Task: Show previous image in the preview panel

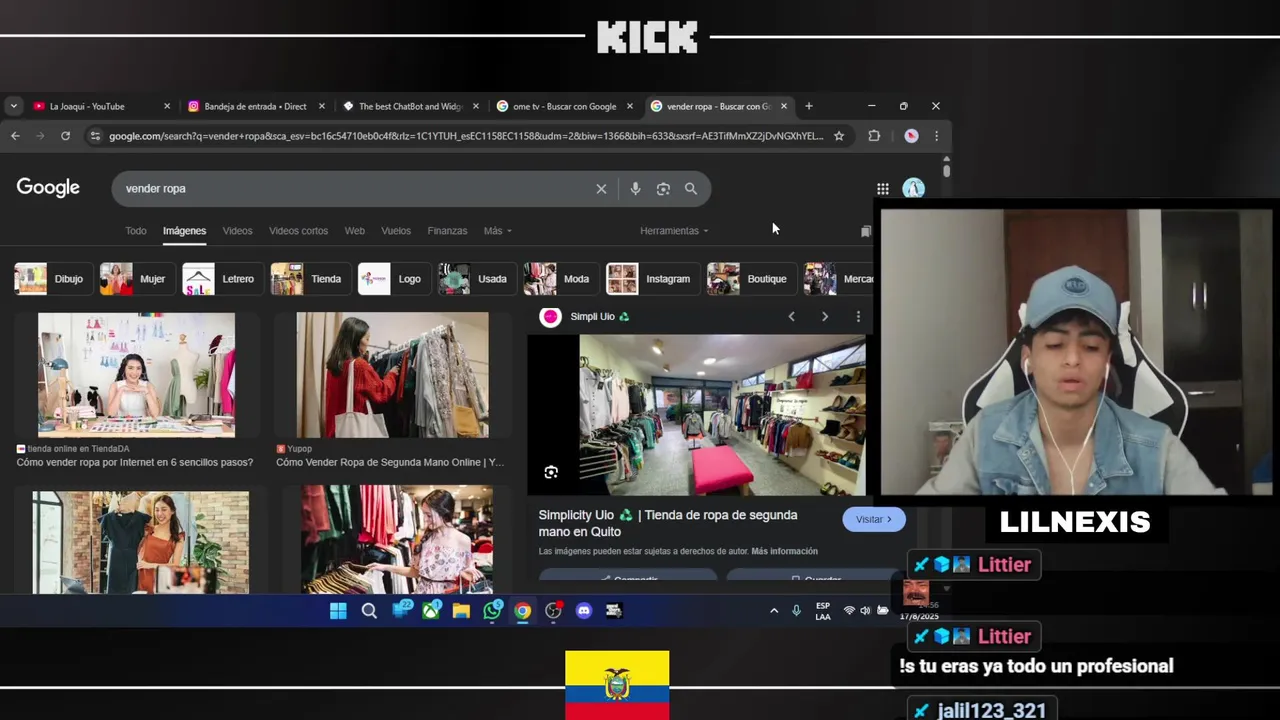Action: click(x=791, y=317)
